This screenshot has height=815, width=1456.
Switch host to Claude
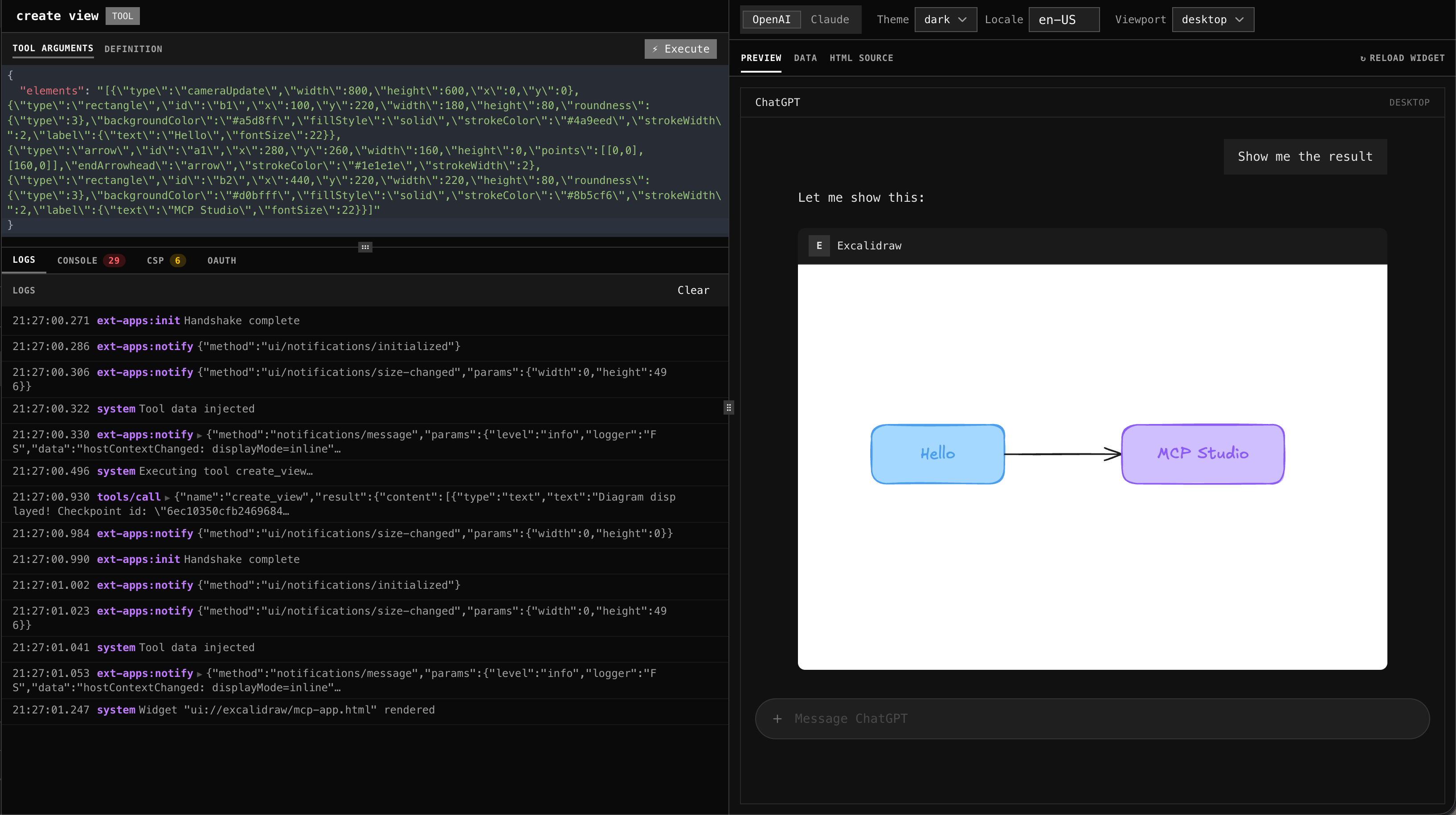point(830,19)
